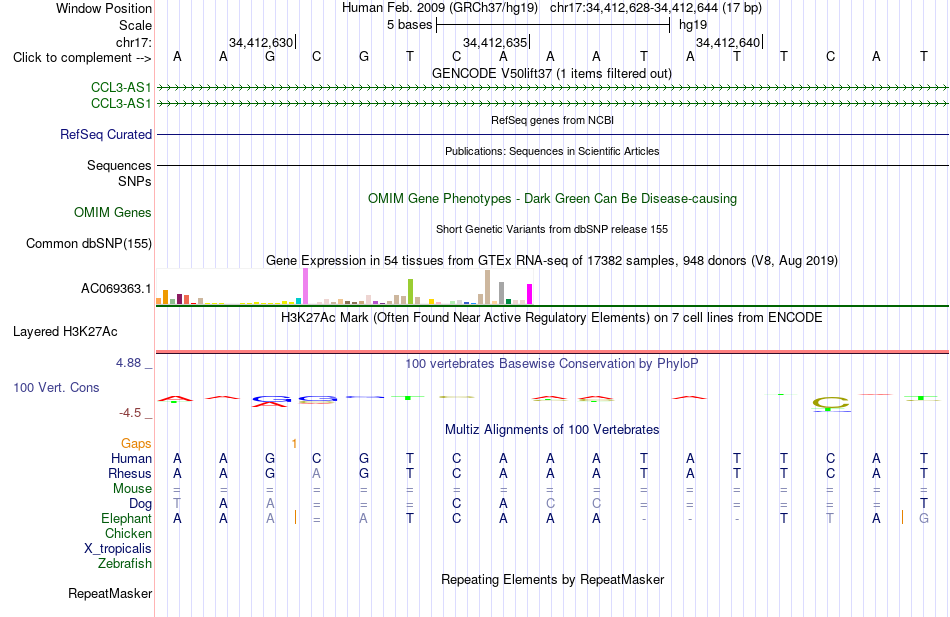Open the GENCODE V50lift37 track title
Viewport: 950px width, 617px height.
tap(551, 73)
